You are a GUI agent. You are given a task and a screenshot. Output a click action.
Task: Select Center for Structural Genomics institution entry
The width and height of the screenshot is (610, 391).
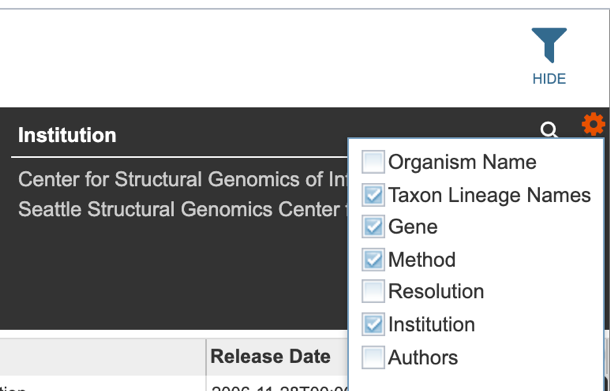(183, 179)
